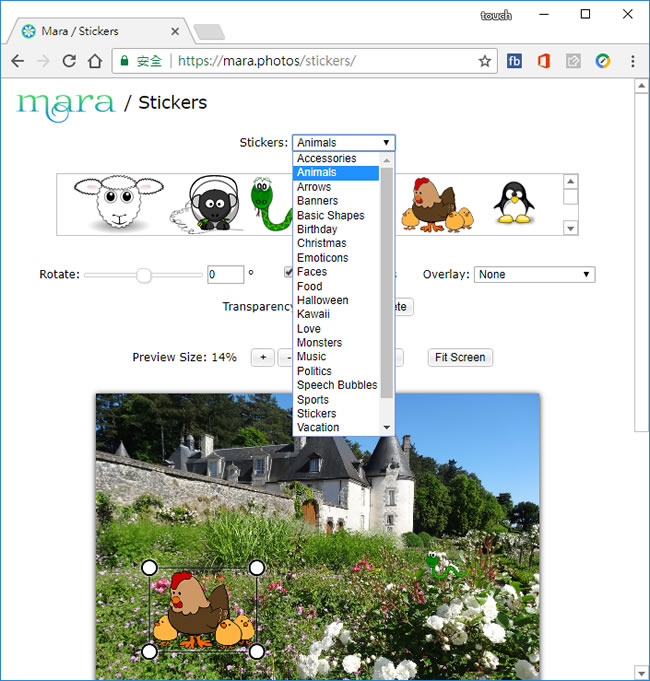Click the fb extension icon
650x681 pixels.
[514, 61]
